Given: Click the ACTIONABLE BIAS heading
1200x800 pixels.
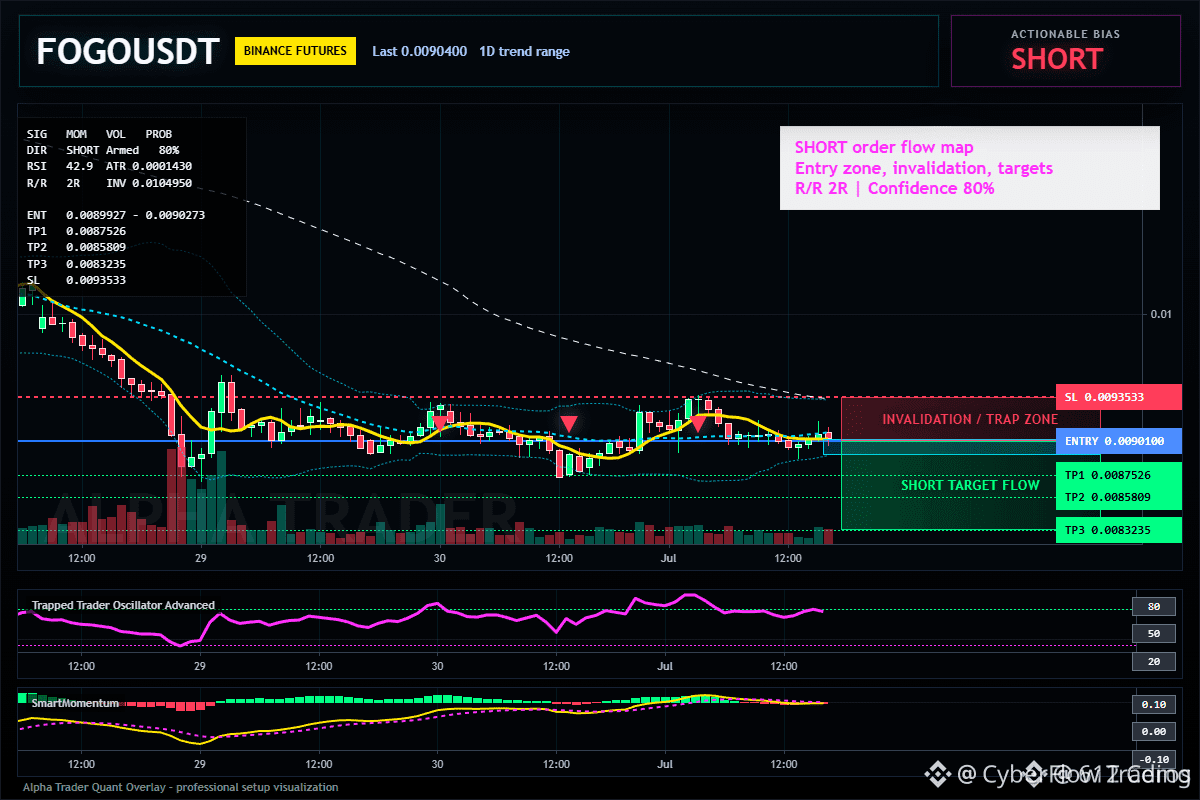Looking at the screenshot, I should click(1065, 34).
